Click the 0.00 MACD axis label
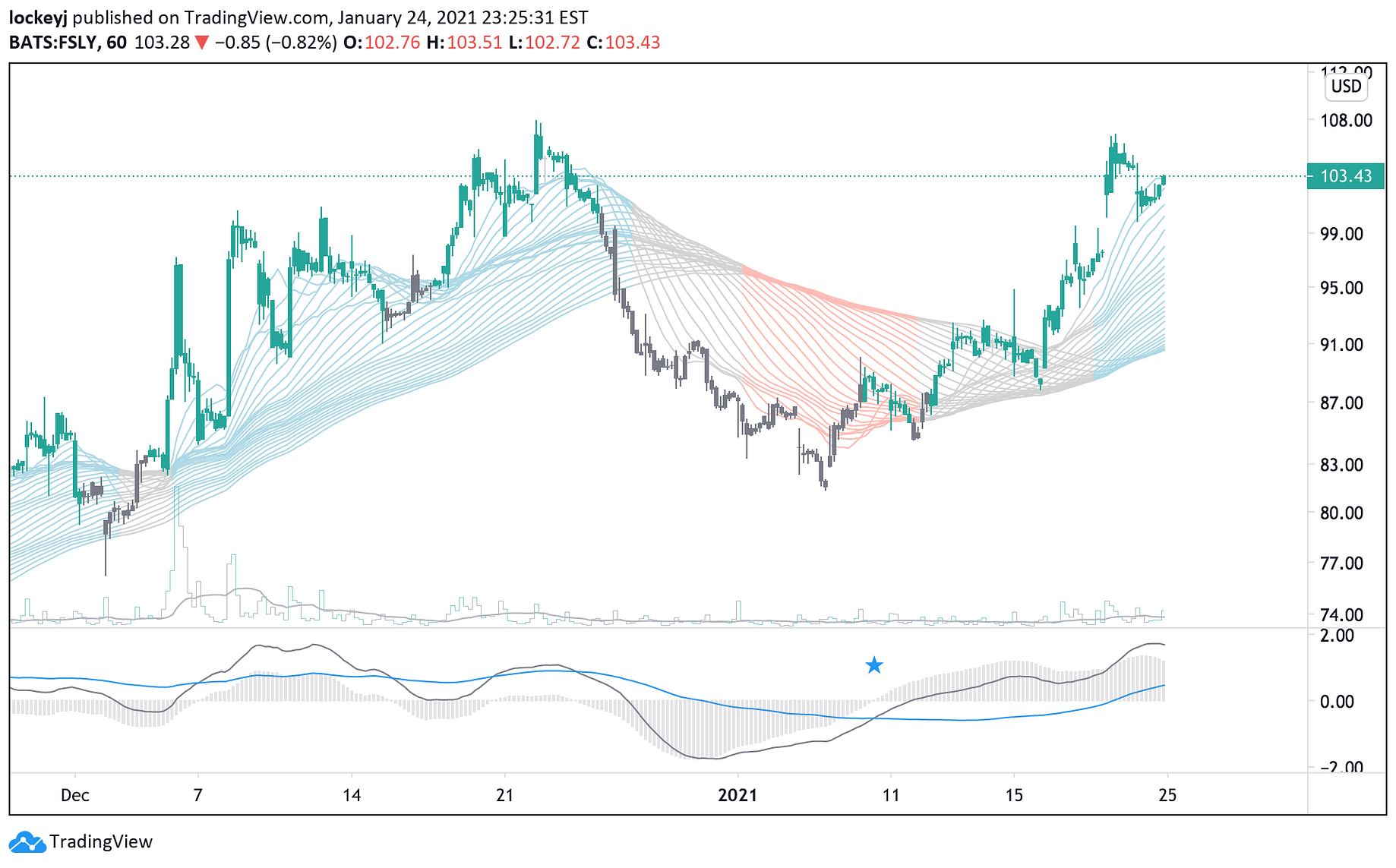 point(1338,702)
